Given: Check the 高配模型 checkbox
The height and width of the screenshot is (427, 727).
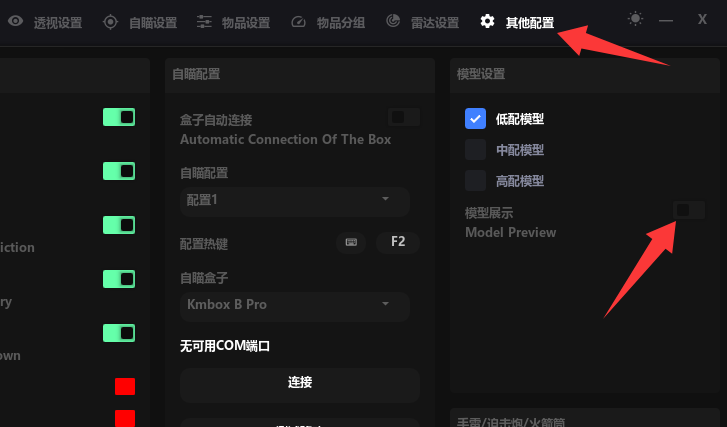Looking at the screenshot, I should pos(475,181).
